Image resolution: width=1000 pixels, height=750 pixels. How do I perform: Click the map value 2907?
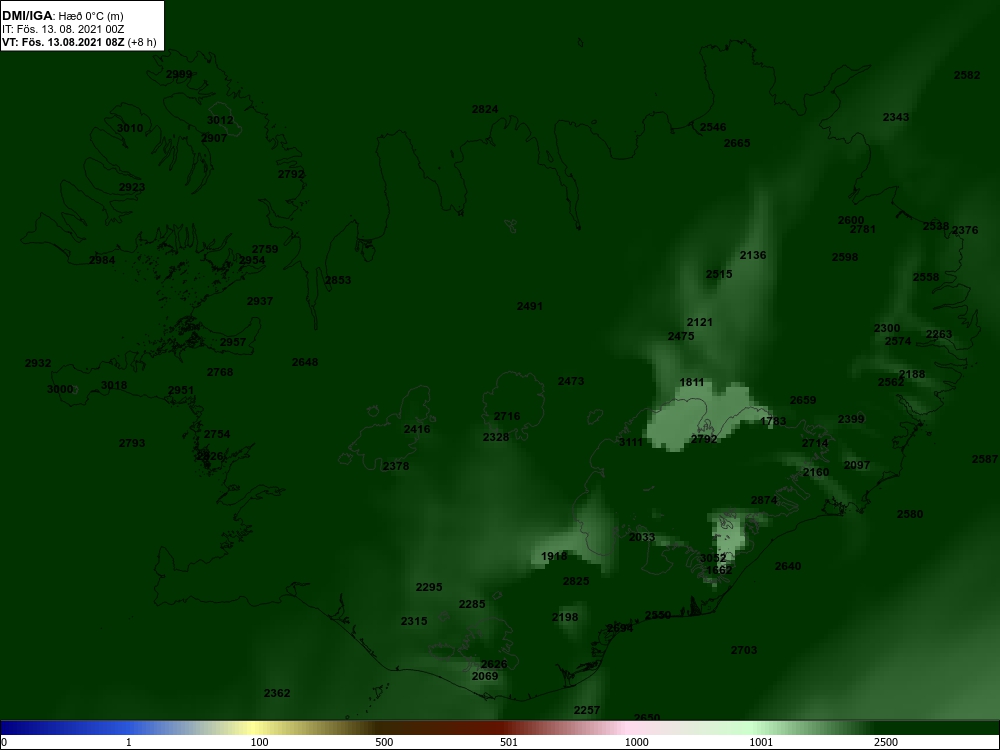(x=214, y=138)
